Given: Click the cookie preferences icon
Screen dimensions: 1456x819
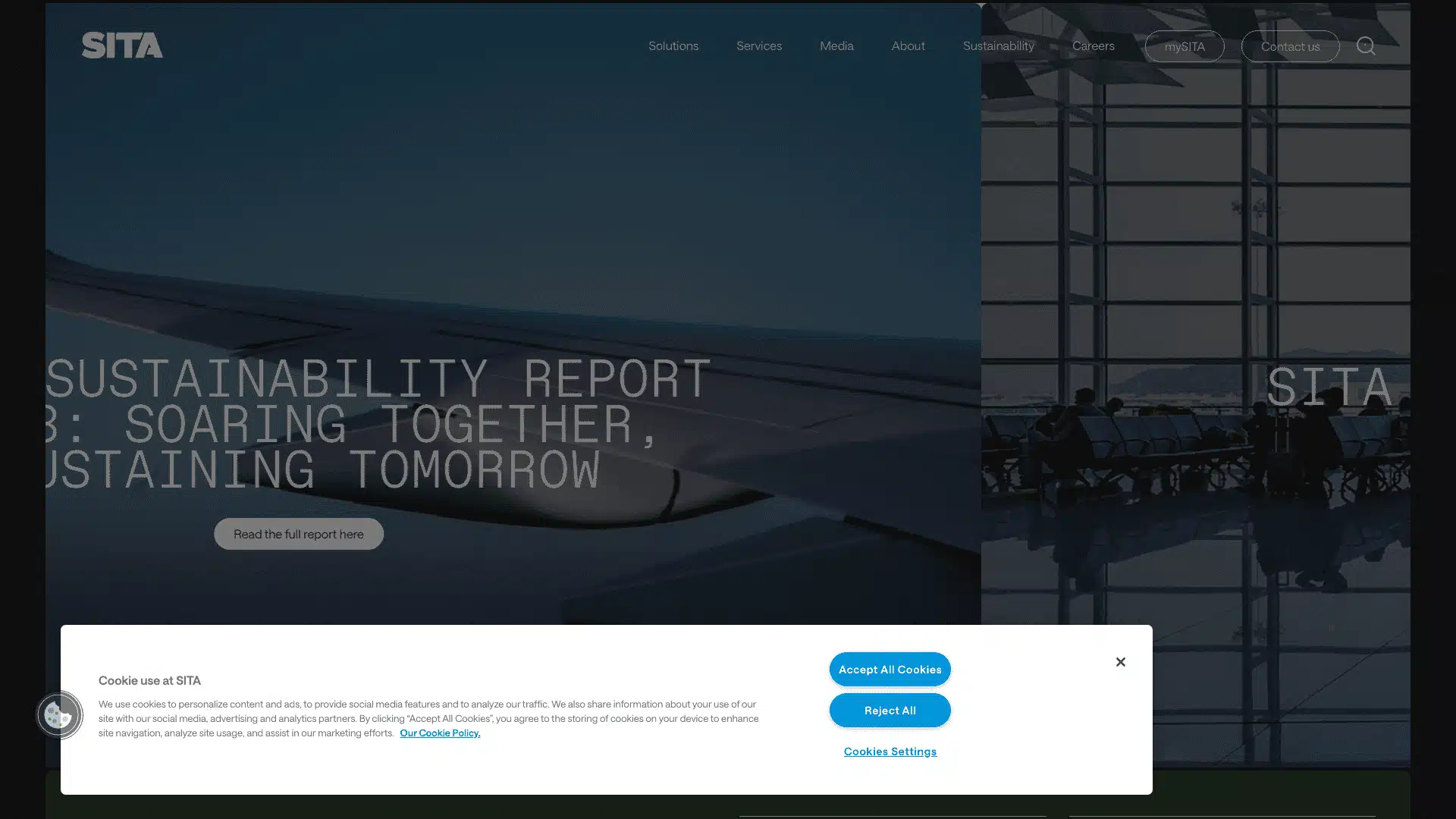Looking at the screenshot, I should [x=58, y=714].
